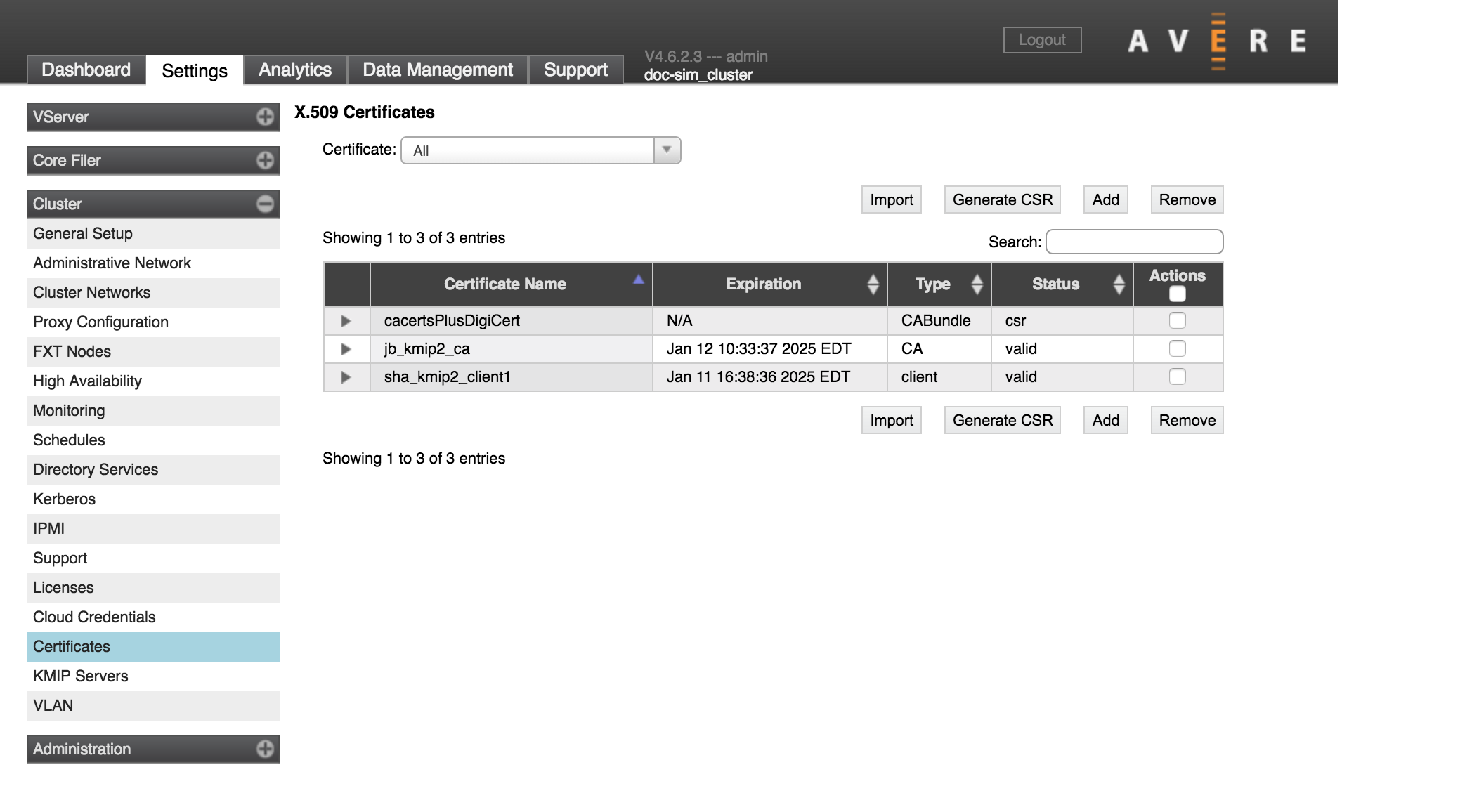The height and width of the screenshot is (812, 1472).
Task: Open the Certificate filter dropdown
Action: [x=665, y=149]
